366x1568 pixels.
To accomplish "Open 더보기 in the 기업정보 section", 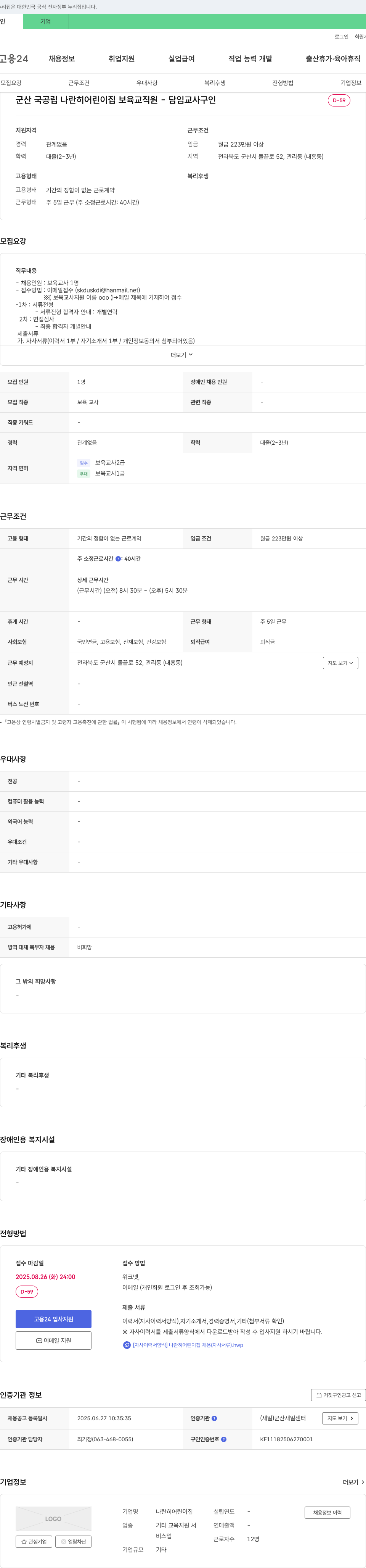I will pos(354,1482).
